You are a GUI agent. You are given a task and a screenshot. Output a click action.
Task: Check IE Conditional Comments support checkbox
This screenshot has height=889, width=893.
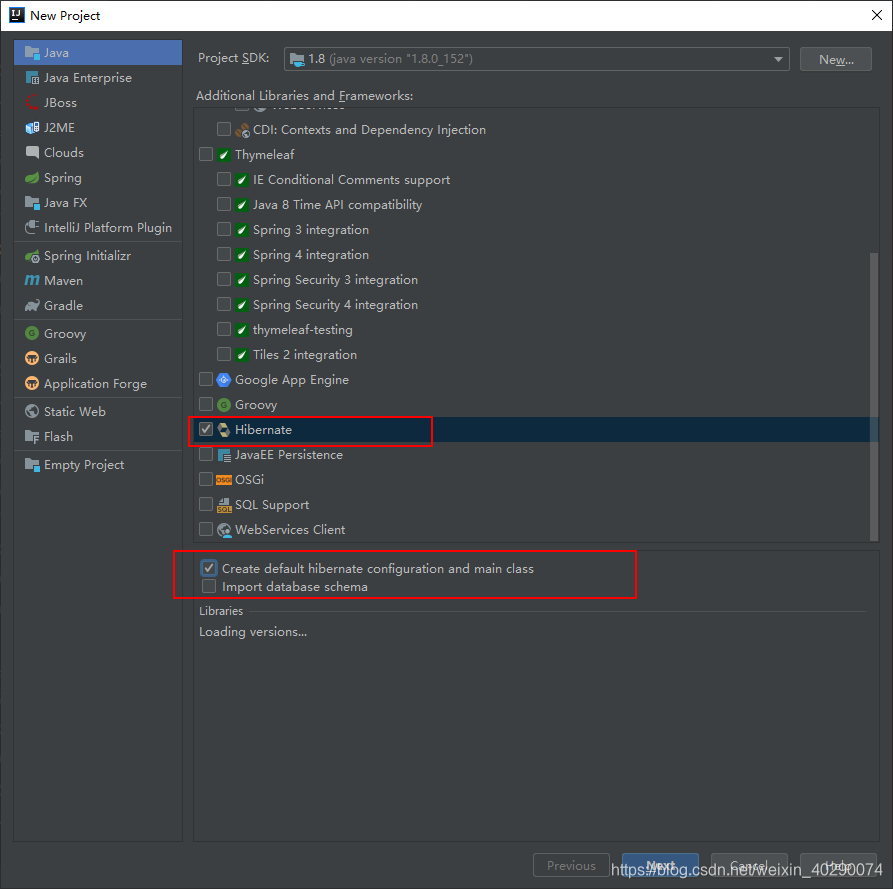(224, 179)
